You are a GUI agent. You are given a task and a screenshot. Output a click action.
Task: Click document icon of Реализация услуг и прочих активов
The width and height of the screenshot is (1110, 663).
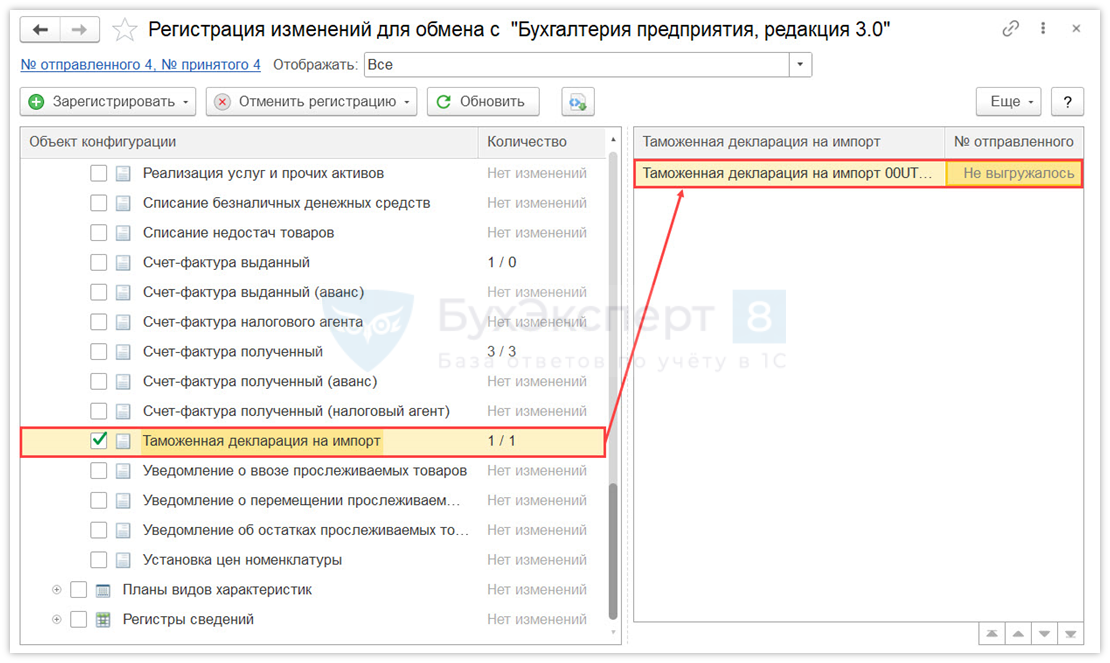123,173
